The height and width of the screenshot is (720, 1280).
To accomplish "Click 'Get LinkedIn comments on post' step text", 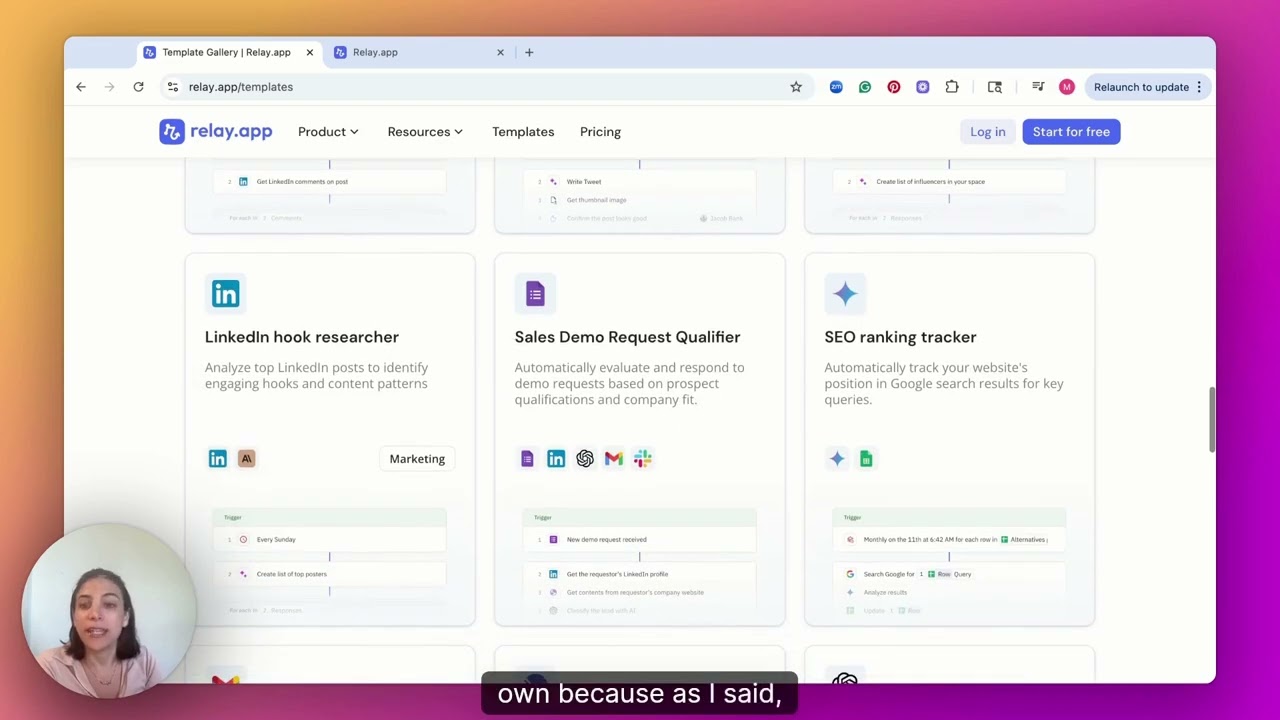I will click(x=302, y=182).
